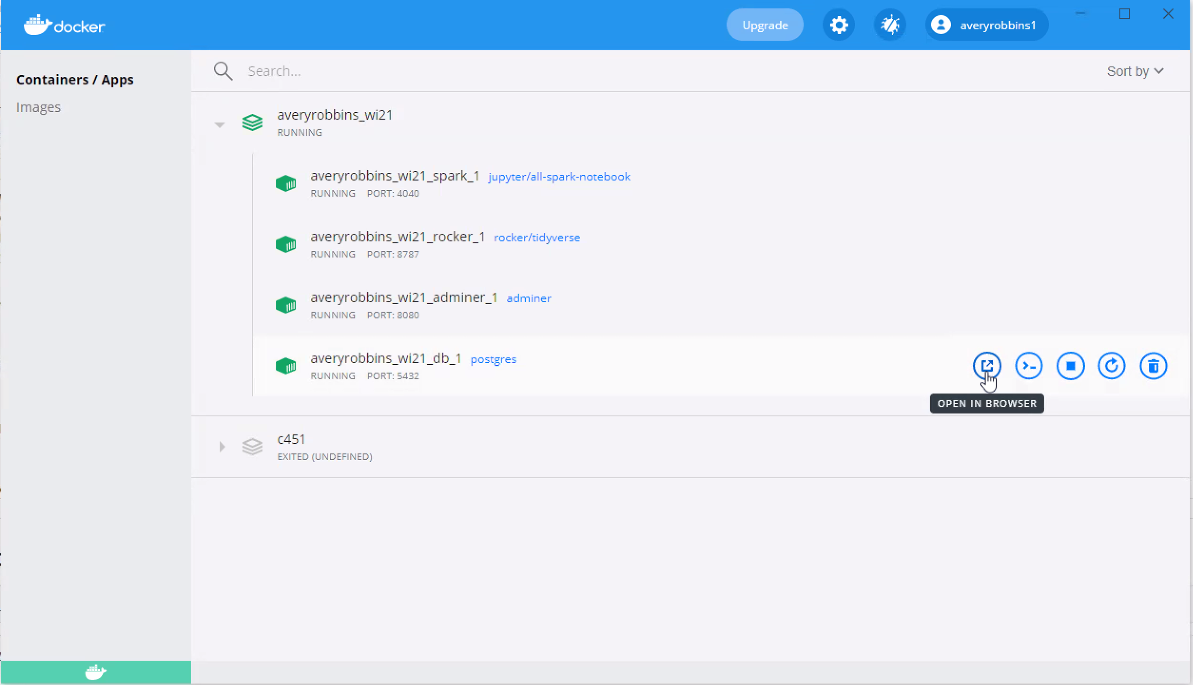Click the Docker logo in the header
Image resolution: width=1193 pixels, height=685 pixels.
(x=65, y=25)
